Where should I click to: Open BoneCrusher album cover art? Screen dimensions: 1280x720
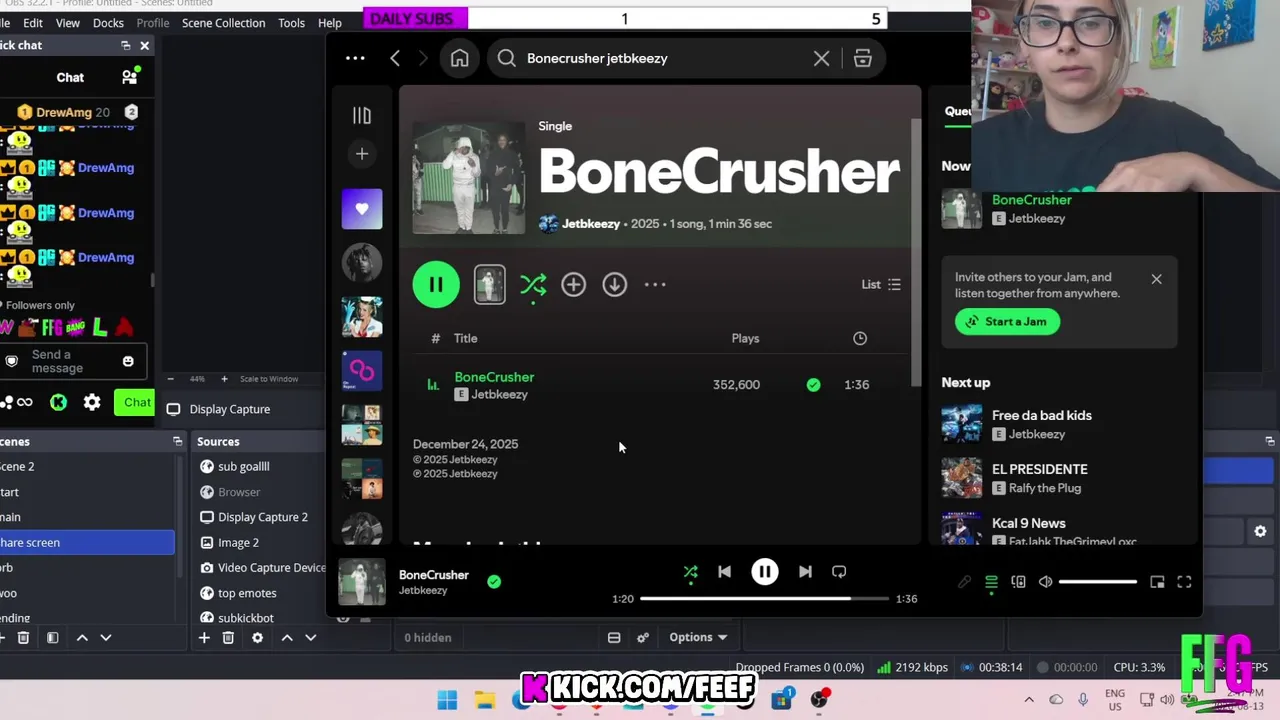click(x=469, y=177)
